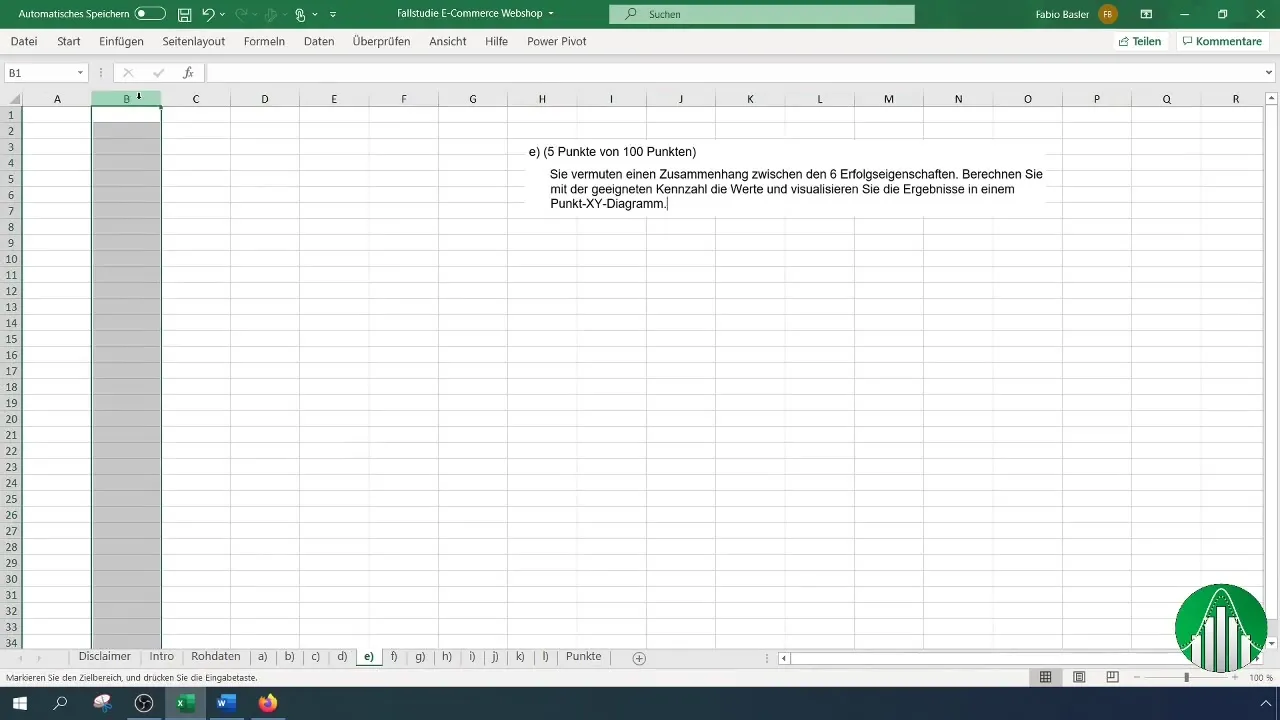This screenshot has height=720, width=1280.
Task: Switch to the a) sheet tab
Action: (x=263, y=657)
